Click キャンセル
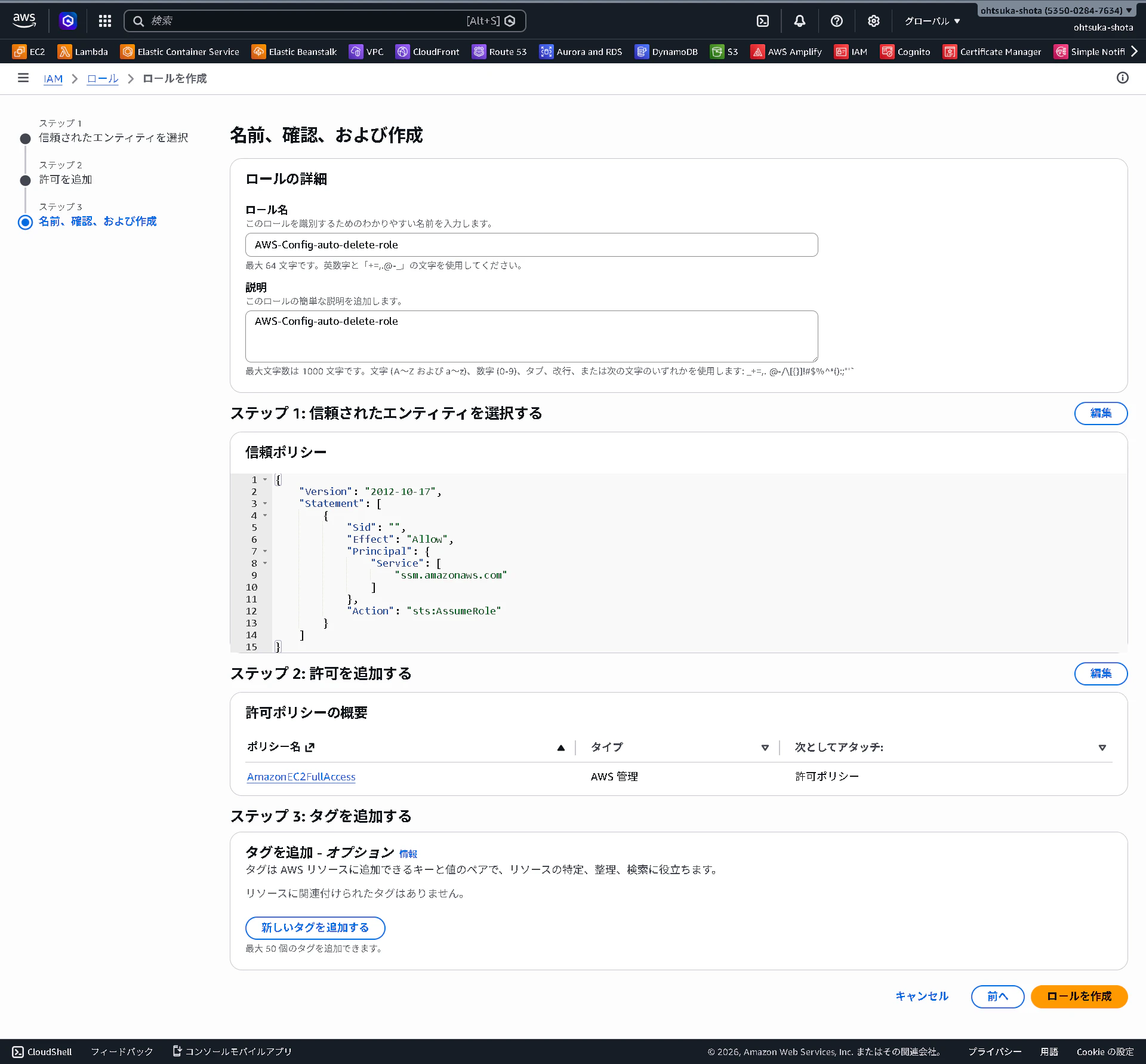1146x1064 pixels. 922,997
